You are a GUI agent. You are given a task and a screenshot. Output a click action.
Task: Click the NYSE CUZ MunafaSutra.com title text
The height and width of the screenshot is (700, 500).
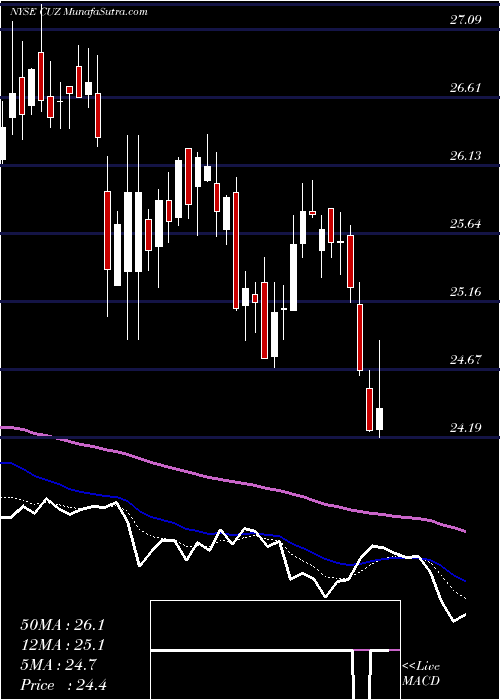click(x=79, y=12)
